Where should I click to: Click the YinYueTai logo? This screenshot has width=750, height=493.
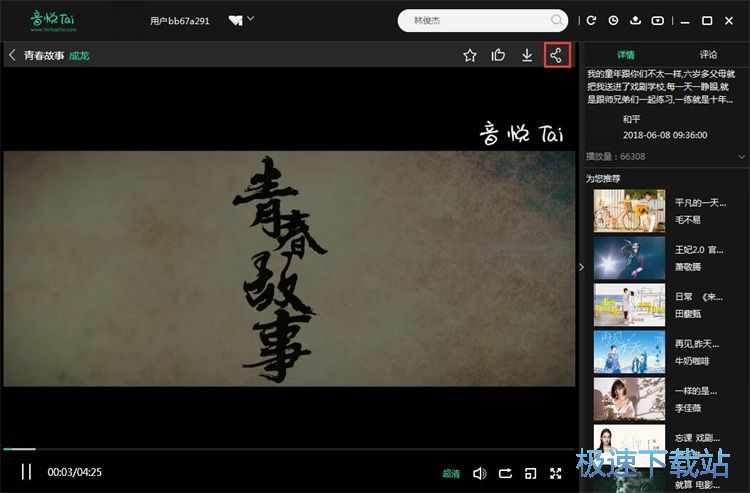(53, 21)
